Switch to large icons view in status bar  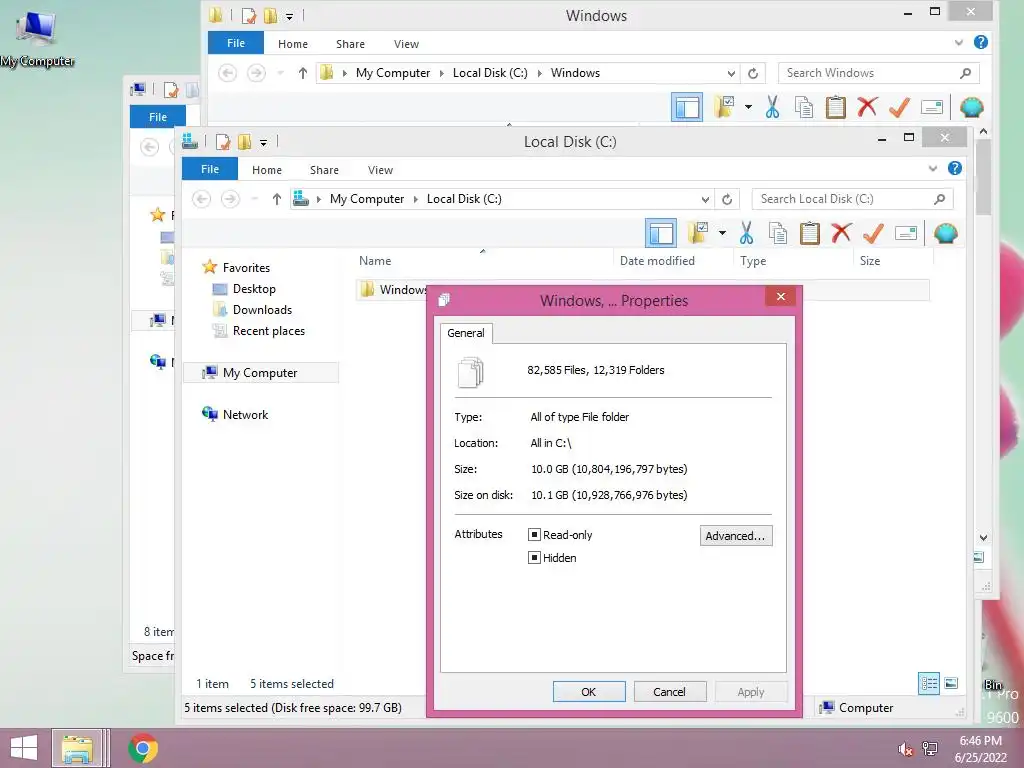[952, 684]
